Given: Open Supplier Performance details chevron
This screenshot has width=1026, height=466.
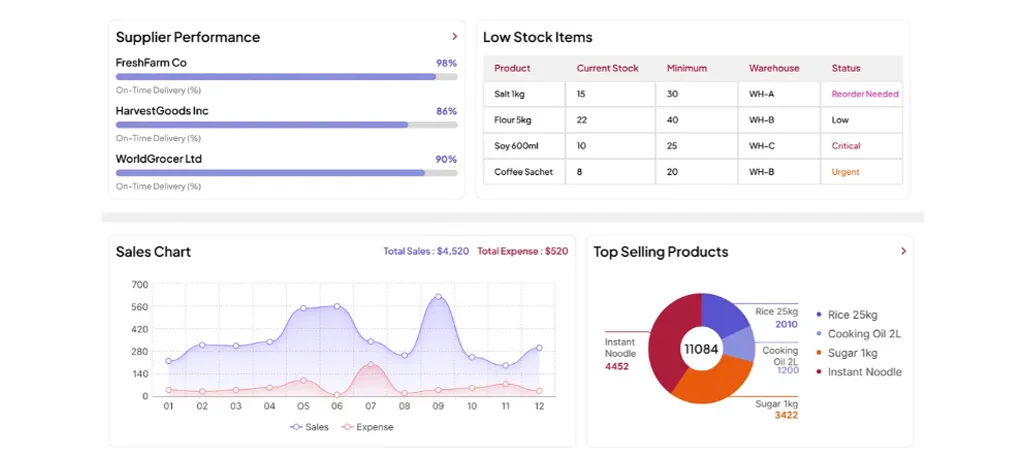Looking at the screenshot, I should (454, 37).
